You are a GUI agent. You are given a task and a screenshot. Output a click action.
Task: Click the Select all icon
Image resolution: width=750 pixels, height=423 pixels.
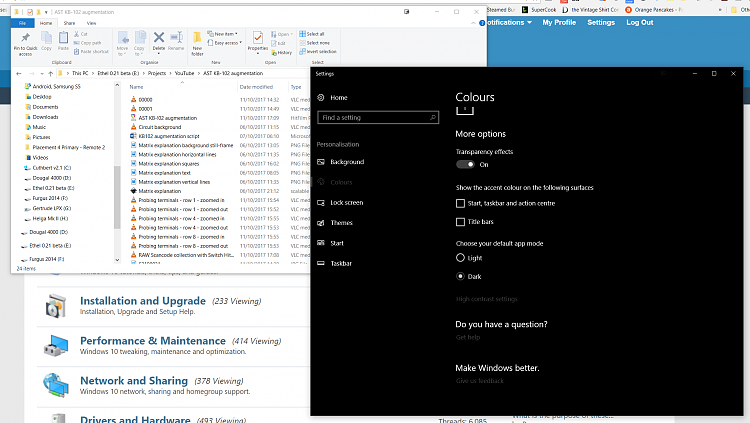(x=302, y=34)
